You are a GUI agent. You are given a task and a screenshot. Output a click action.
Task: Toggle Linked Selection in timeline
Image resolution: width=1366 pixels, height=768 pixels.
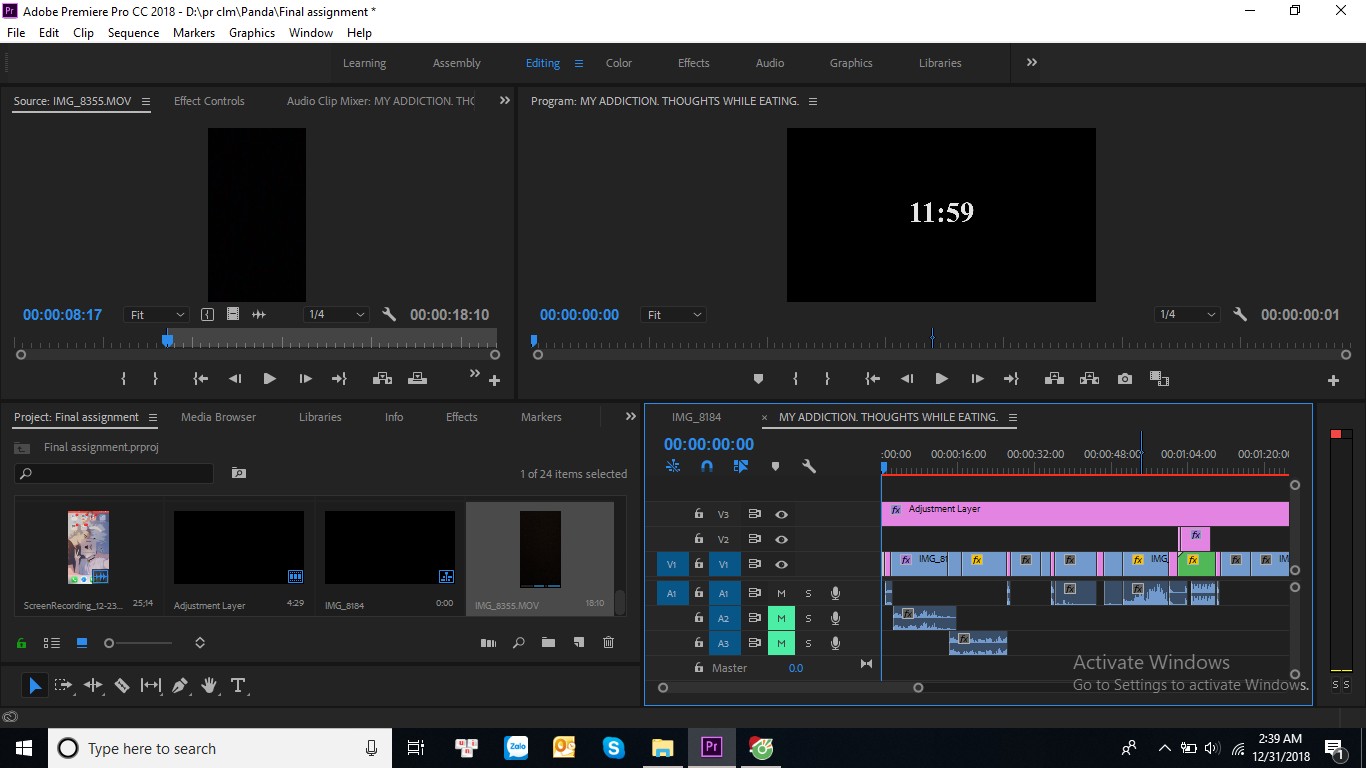741,466
